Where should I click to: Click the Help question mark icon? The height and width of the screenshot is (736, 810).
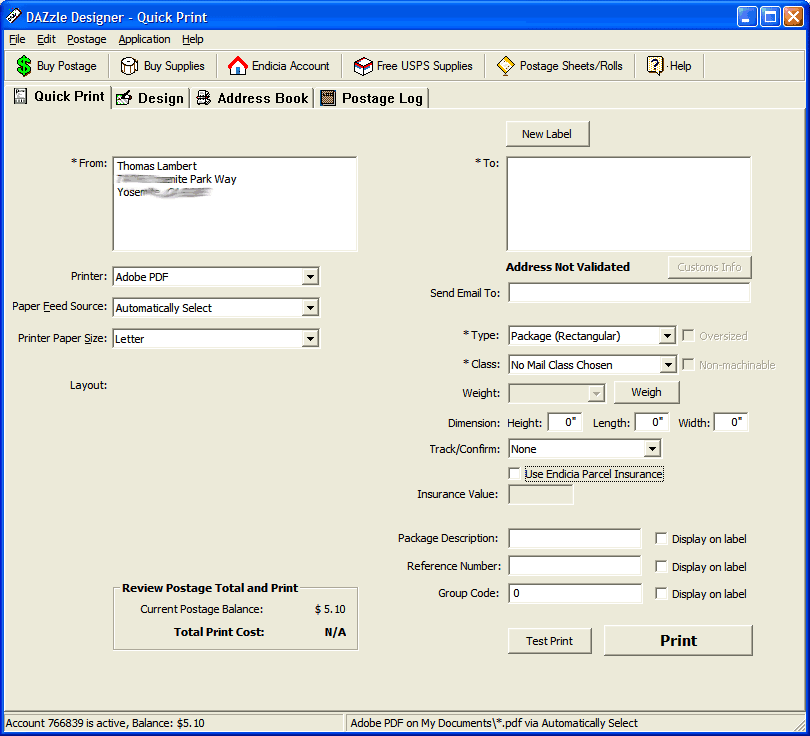point(655,66)
